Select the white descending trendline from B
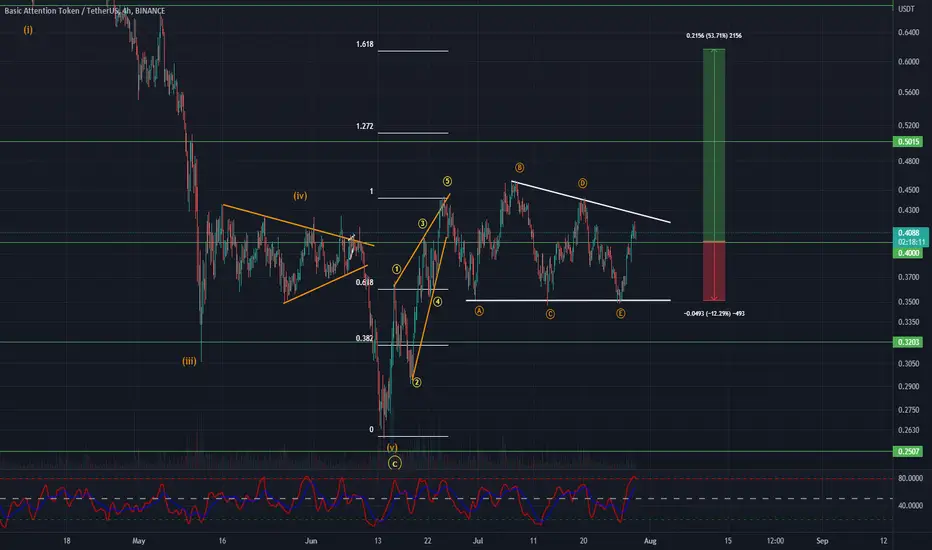The height and width of the screenshot is (550, 932). pos(591,202)
